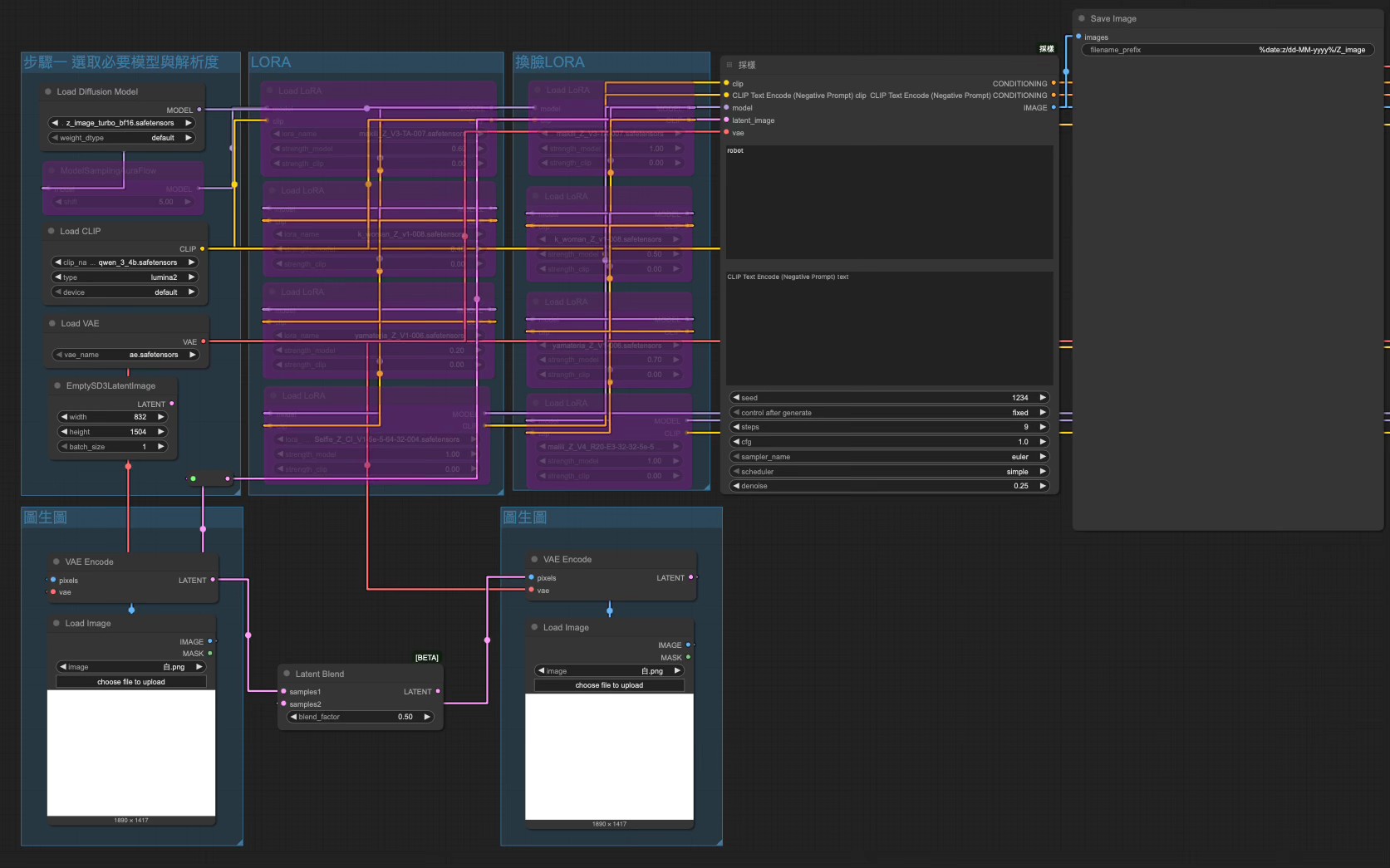Viewport: 1390px width, 868px height.
Task: Open the weight_dtype default dropdown
Action: click(122, 138)
